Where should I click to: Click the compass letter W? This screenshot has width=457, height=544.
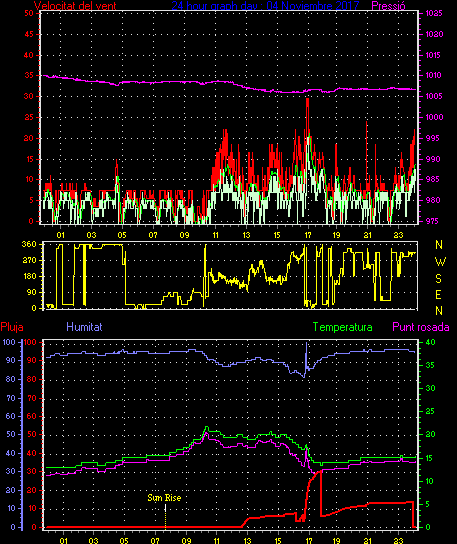point(440,262)
